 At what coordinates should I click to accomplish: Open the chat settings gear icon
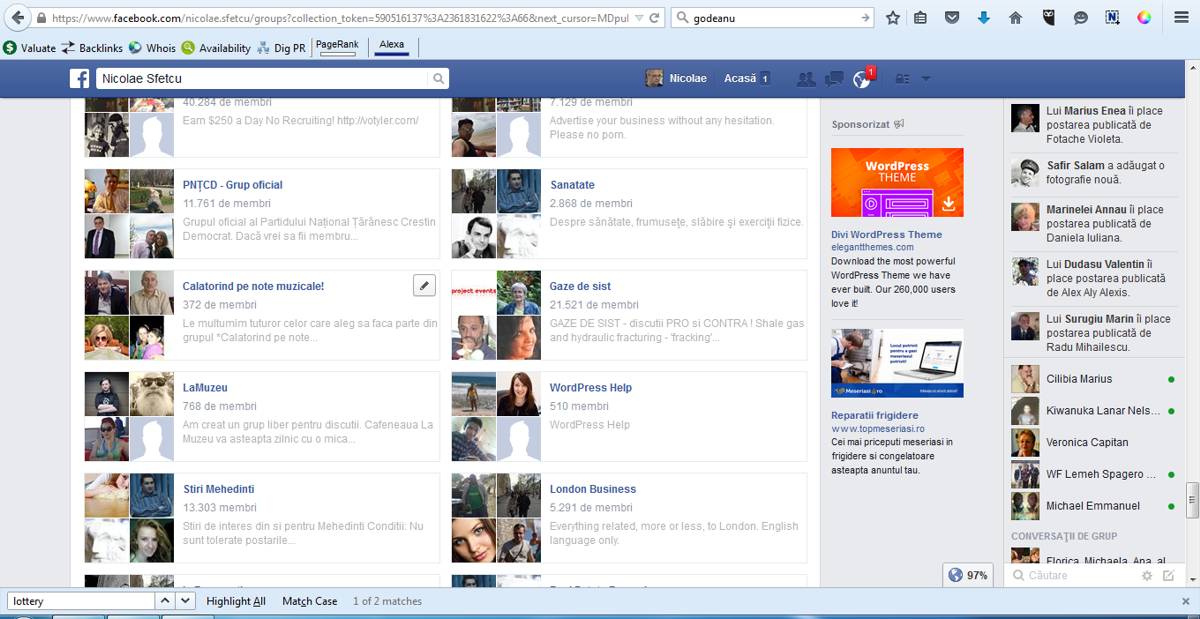pos(1147,576)
